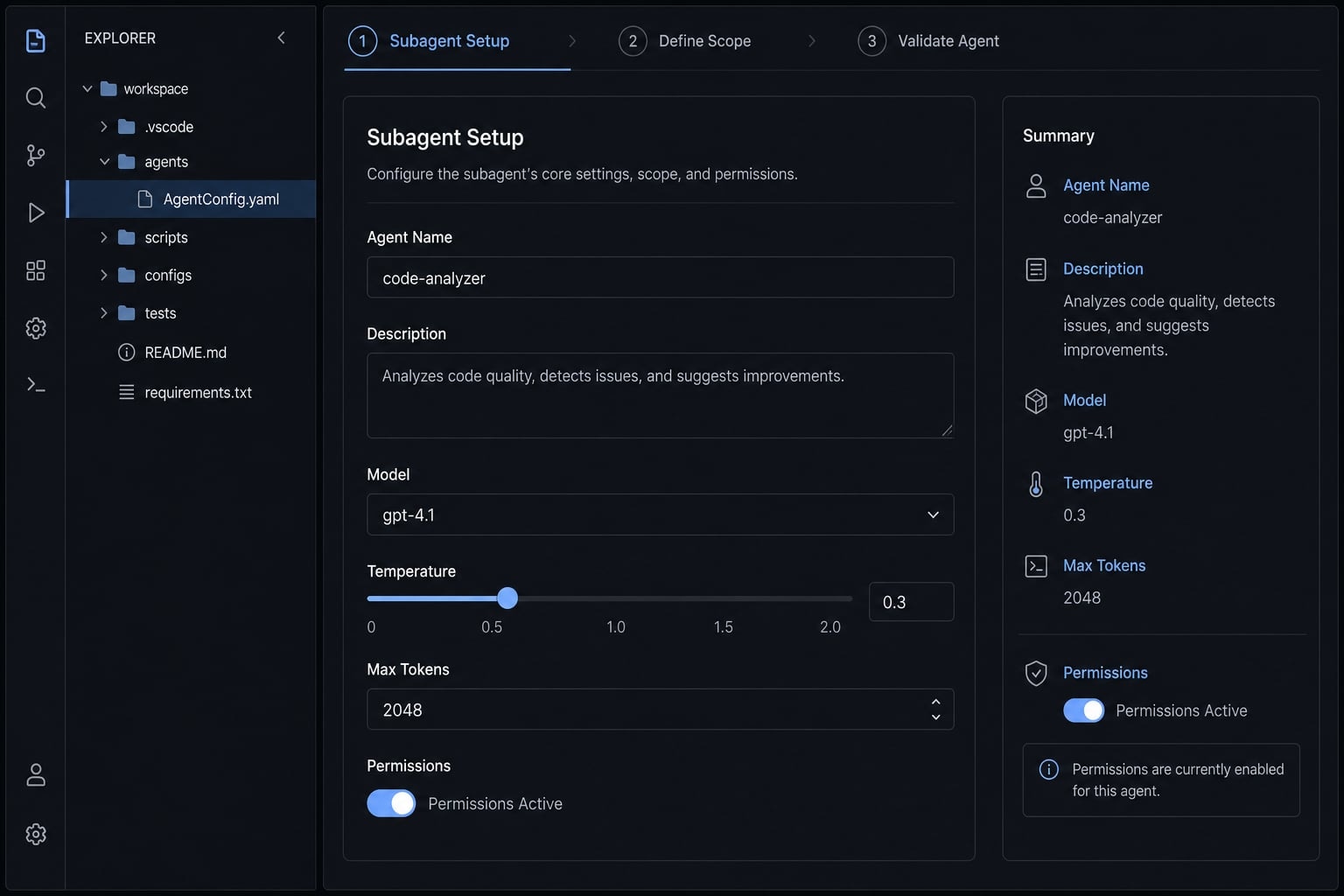Click the EXPLORER panel title

tap(120, 38)
